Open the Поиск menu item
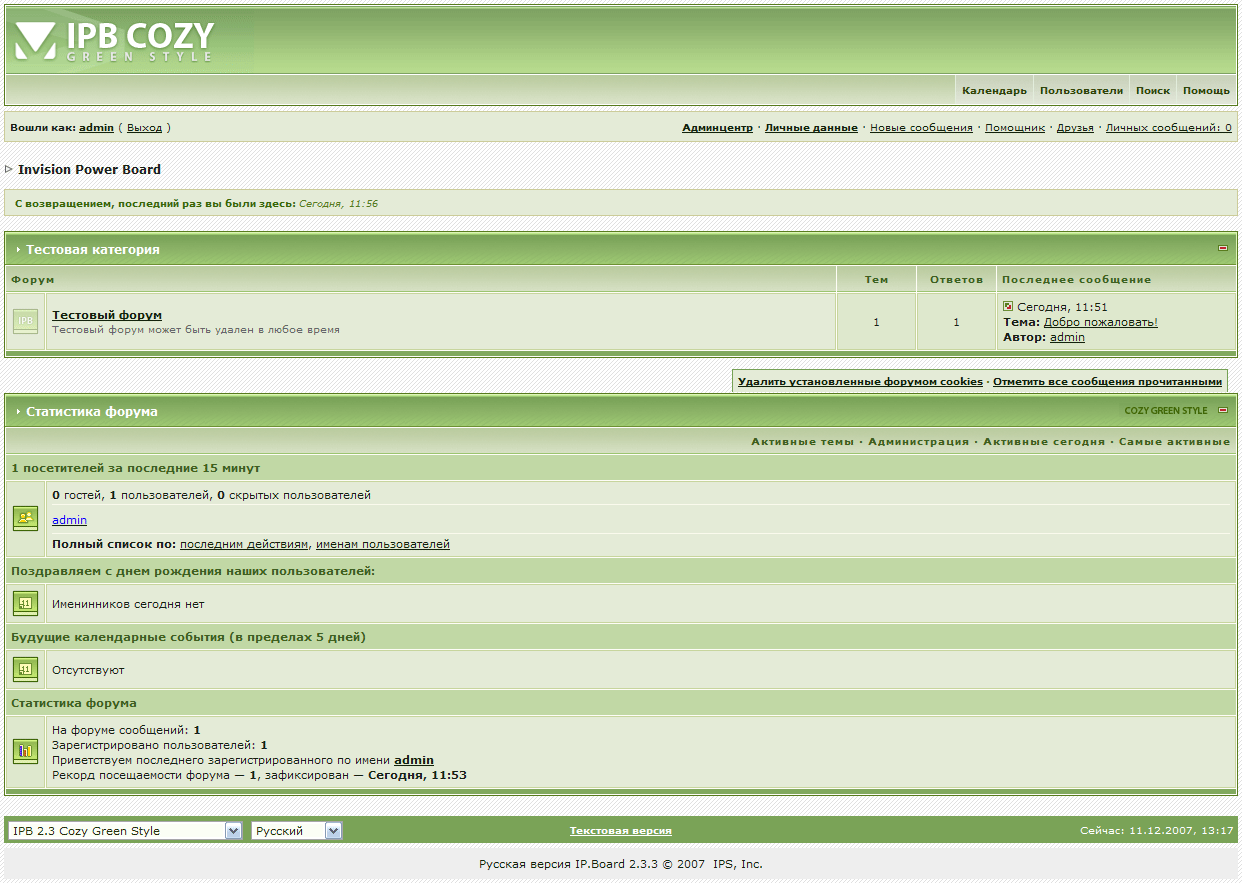The image size is (1242, 883). pyautogui.click(x=1152, y=90)
